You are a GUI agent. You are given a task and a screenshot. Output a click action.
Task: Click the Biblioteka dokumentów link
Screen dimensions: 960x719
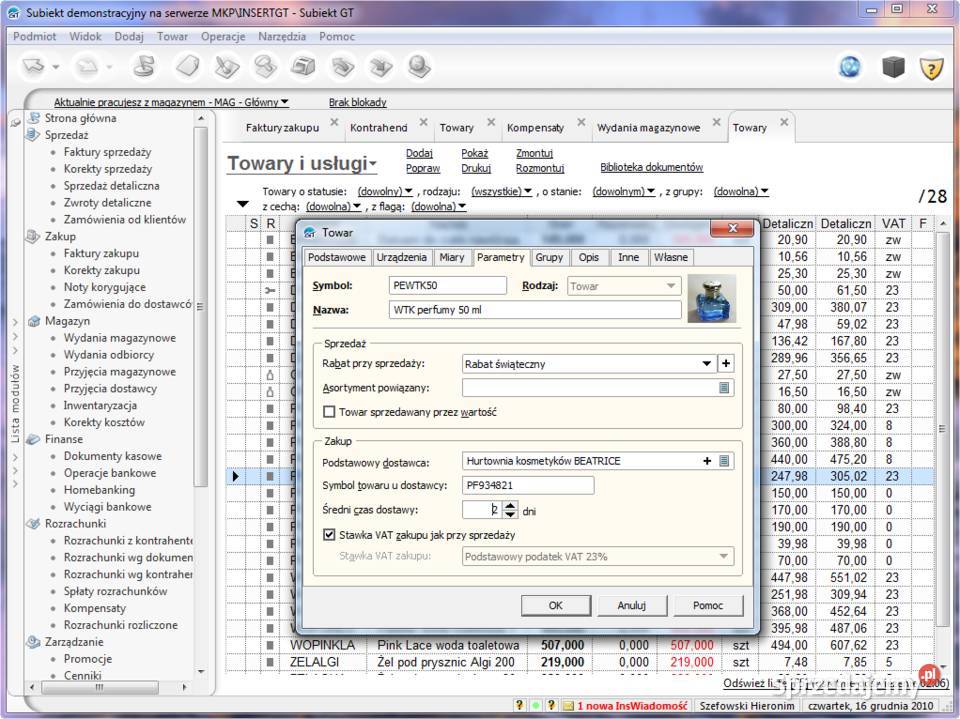pos(651,168)
